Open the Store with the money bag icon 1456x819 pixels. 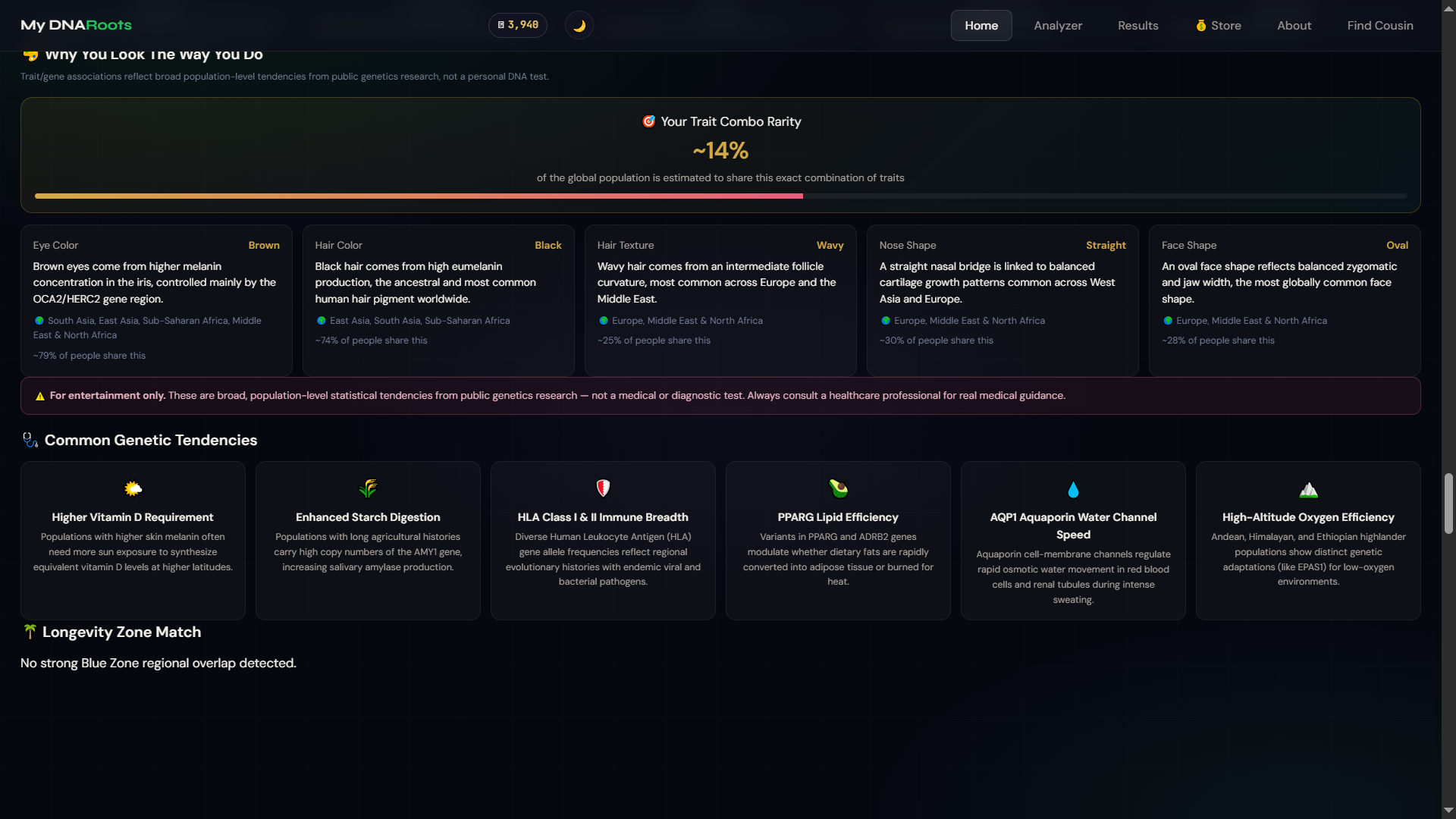click(1218, 25)
